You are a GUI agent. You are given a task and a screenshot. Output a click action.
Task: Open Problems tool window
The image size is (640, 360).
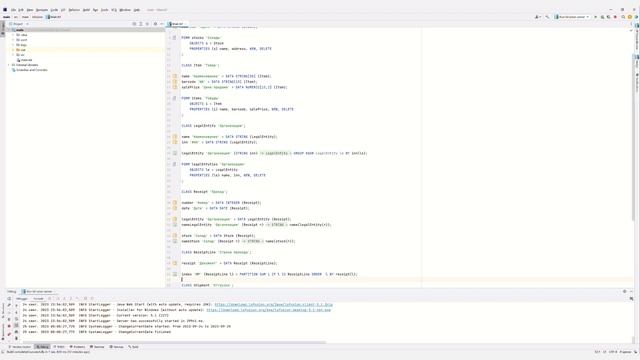pyautogui.click(x=77, y=347)
